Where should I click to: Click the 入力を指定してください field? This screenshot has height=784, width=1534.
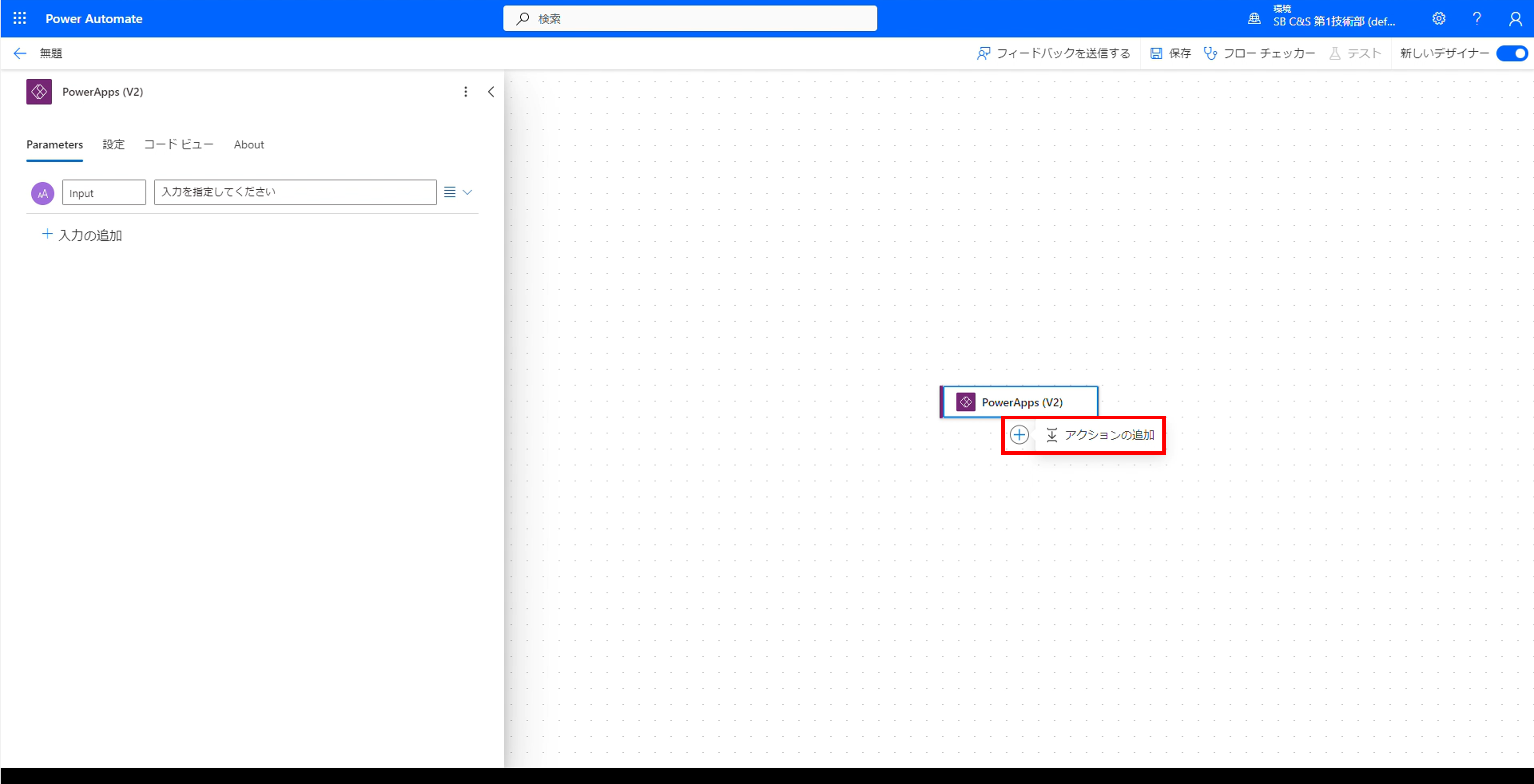295,192
